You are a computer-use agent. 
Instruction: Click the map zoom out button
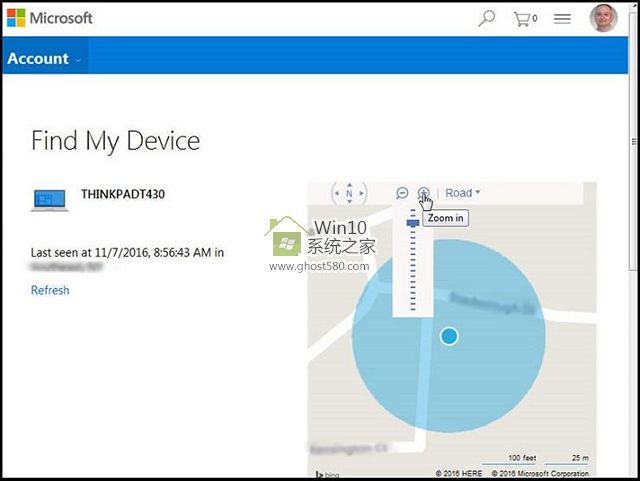click(402, 193)
